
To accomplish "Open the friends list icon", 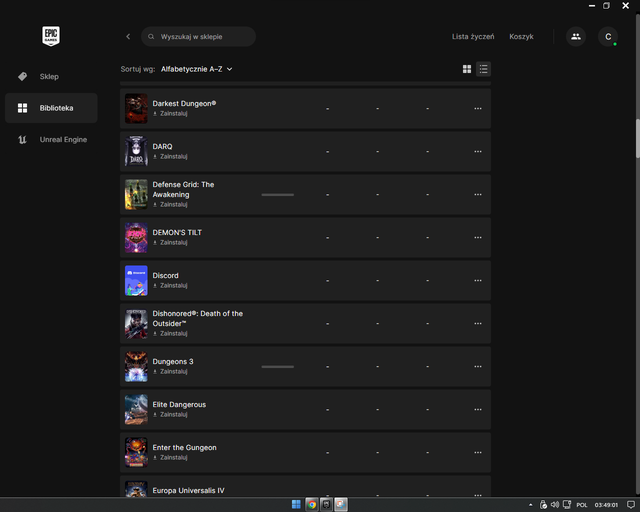I will (576, 36).
